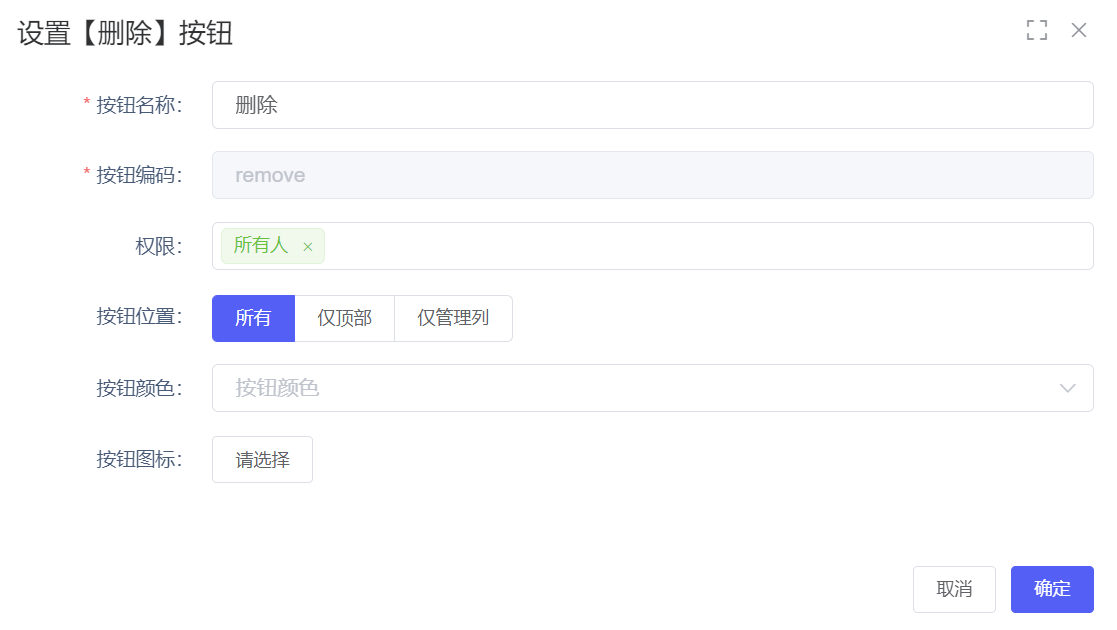This screenshot has height=630, width=1117.
Task: Click the 所有人 tag text
Action: tap(260, 246)
